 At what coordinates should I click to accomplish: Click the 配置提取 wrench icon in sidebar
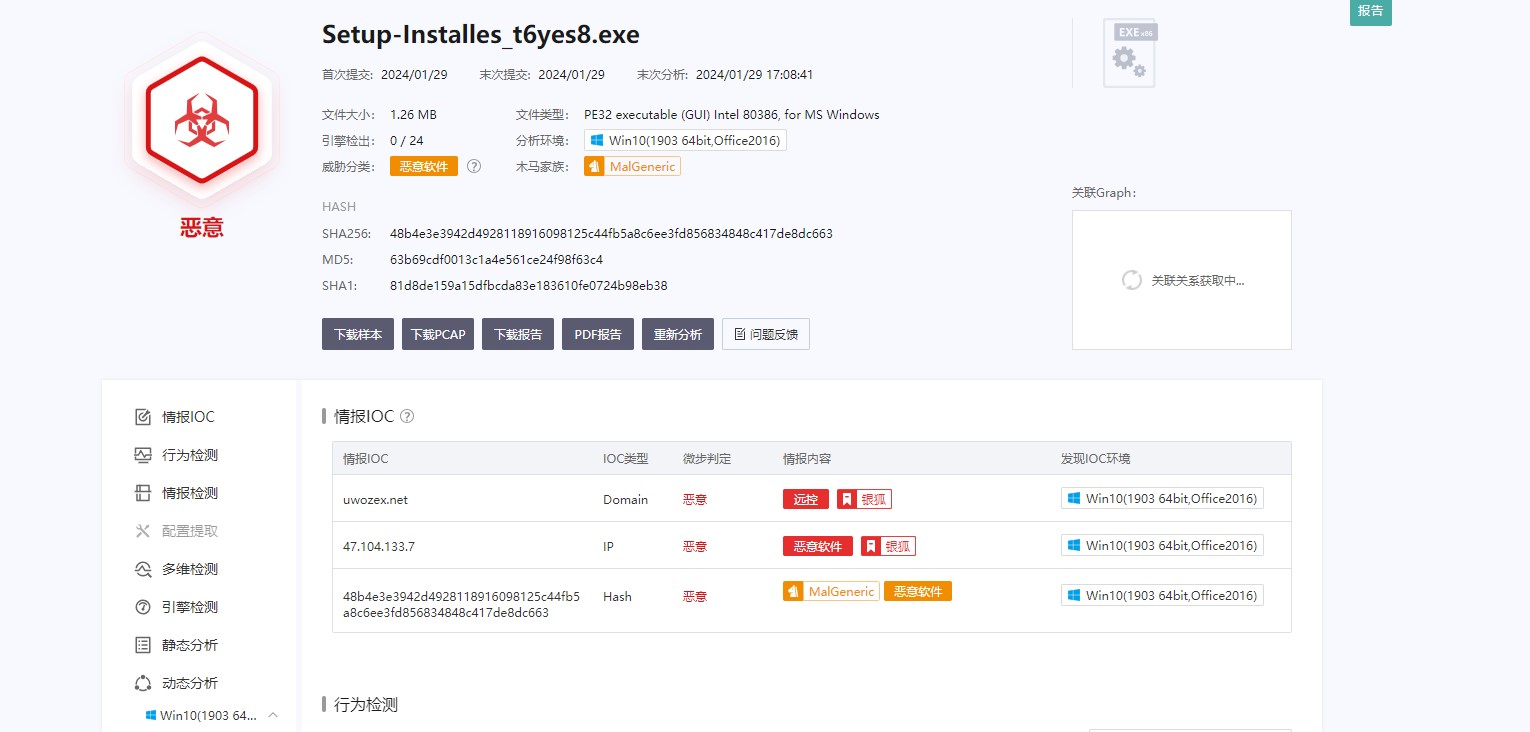[143, 531]
